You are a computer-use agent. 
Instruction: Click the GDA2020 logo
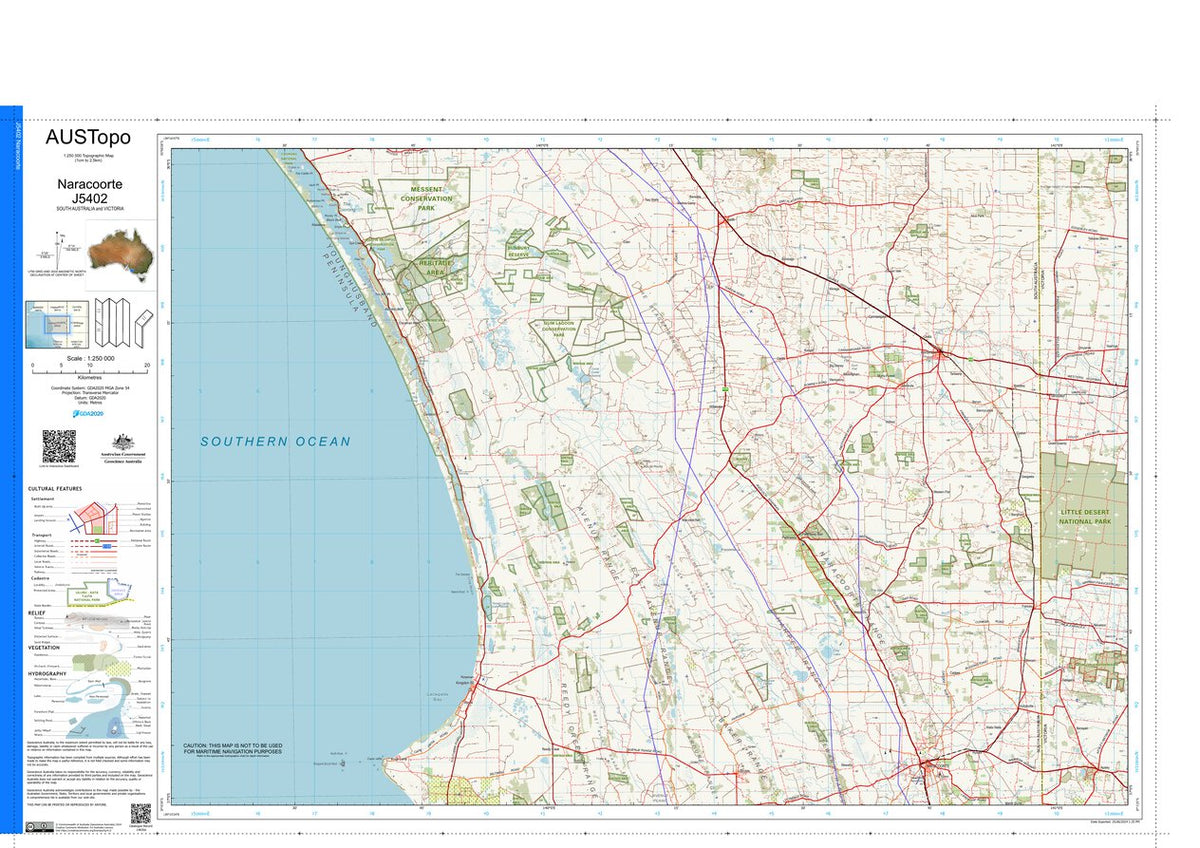(x=88, y=414)
